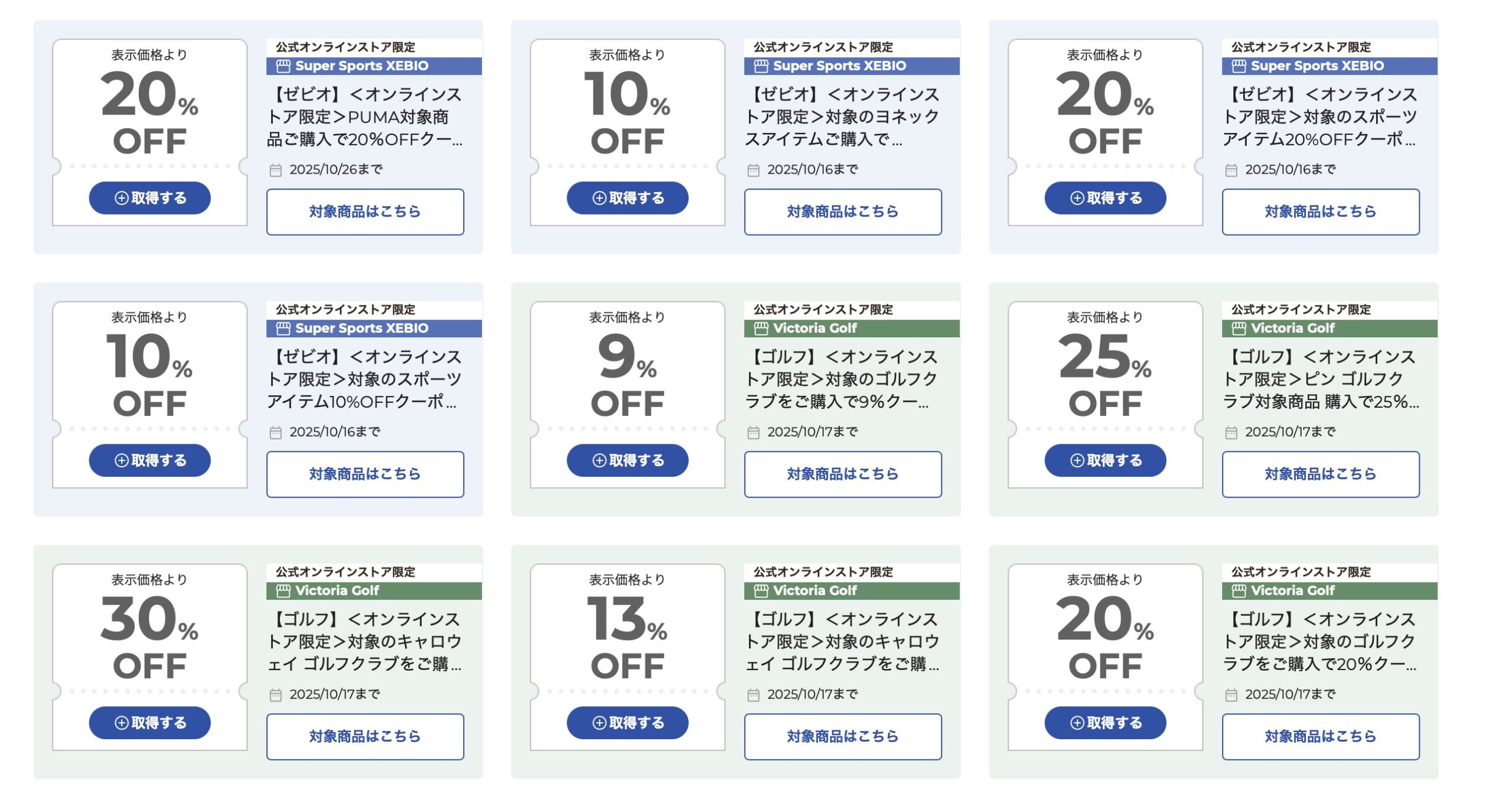Click the store icon on 30% Callaway coupon's Victoria Golf label
Image resolution: width=1512 pixels, height=806 pixels.
coord(283,591)
